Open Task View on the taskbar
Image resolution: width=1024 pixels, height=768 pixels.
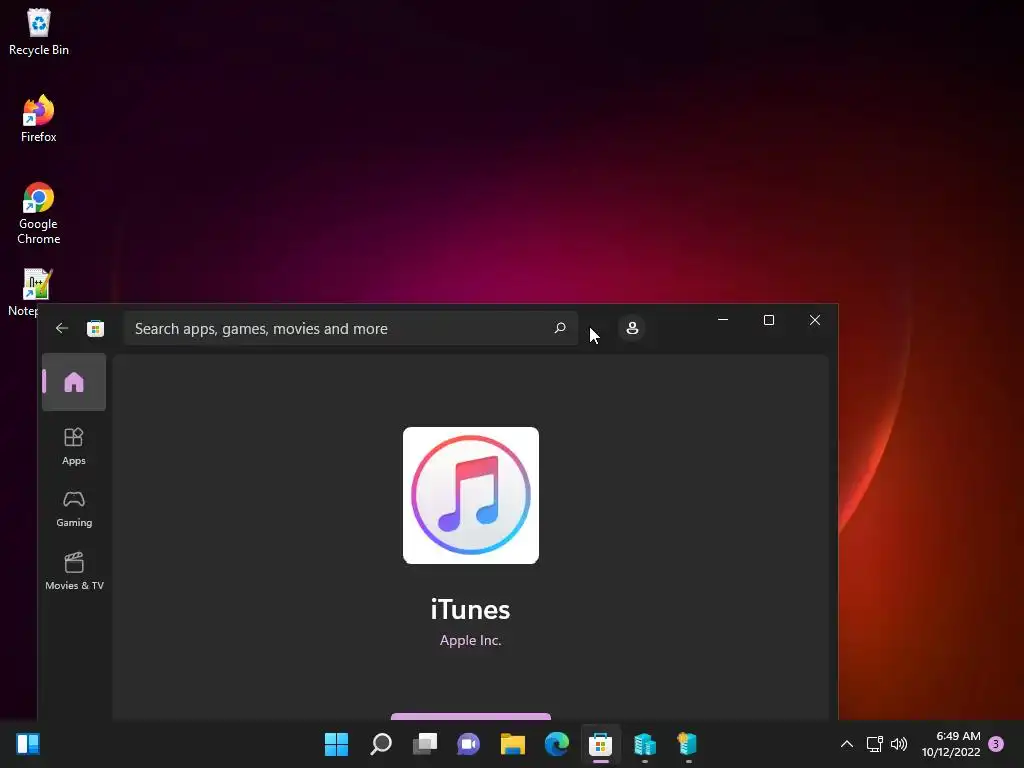coord(424,744)
